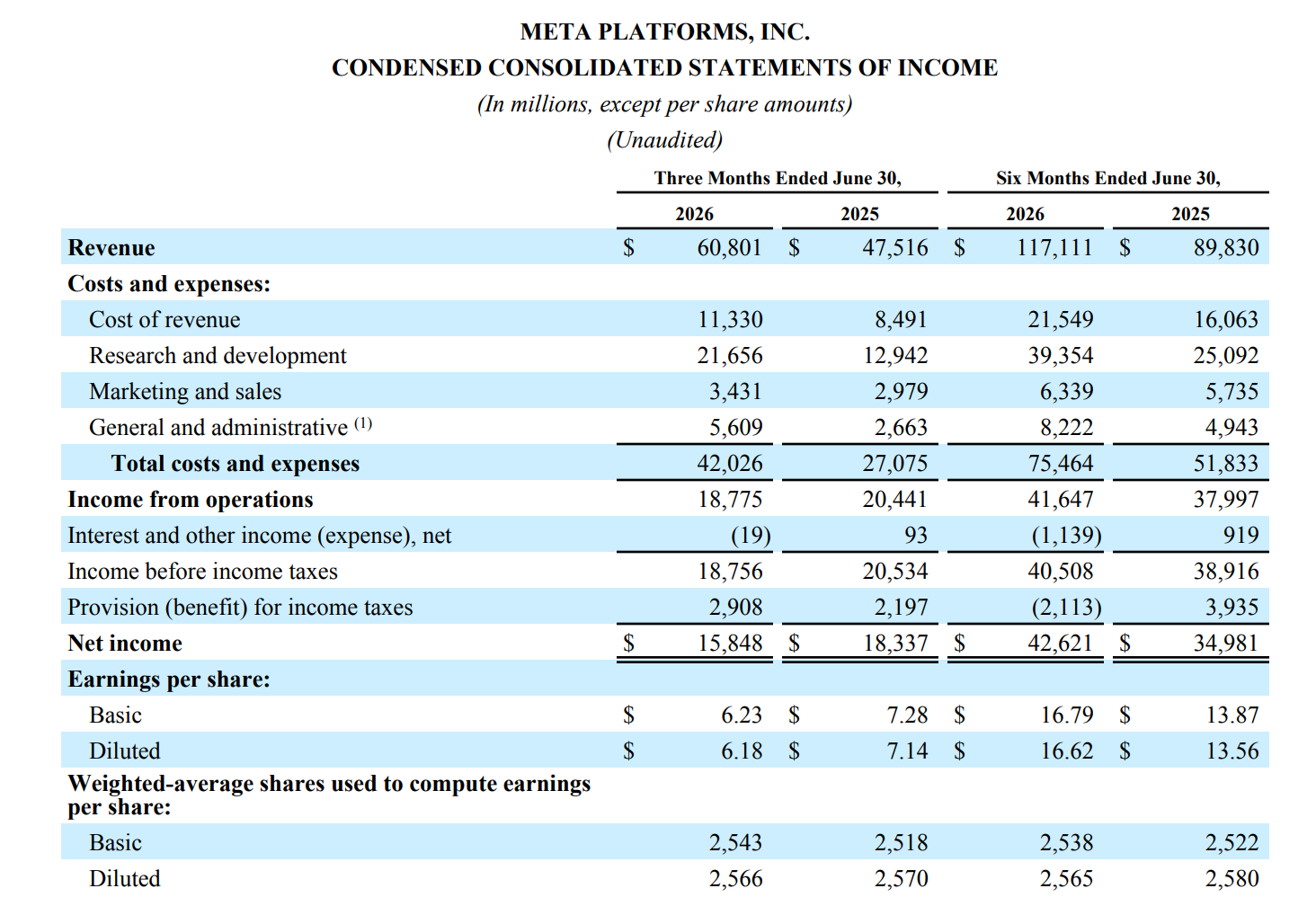Select the "Three Months Ended June 30," header
This screenshot has height=915, width=1316.
tap(778, 178)
